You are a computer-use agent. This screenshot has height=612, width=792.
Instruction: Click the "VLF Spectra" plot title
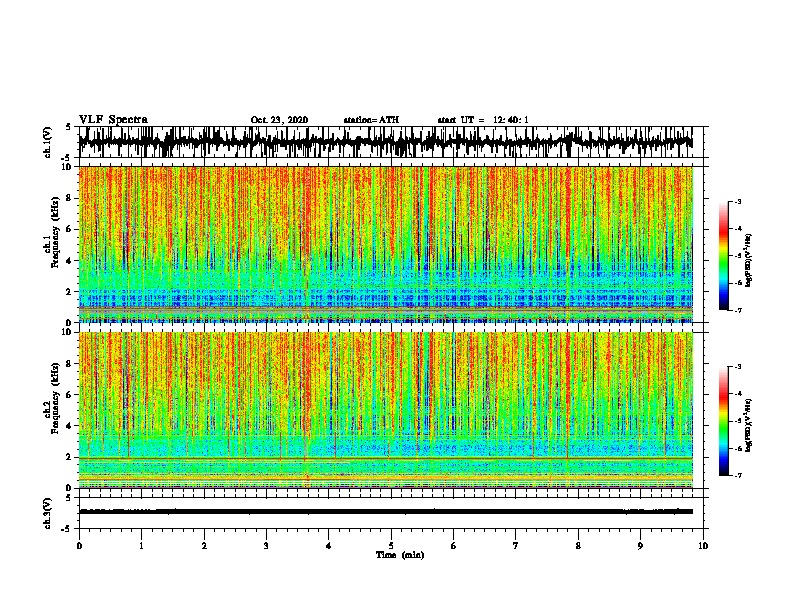[x=113, y=120]
